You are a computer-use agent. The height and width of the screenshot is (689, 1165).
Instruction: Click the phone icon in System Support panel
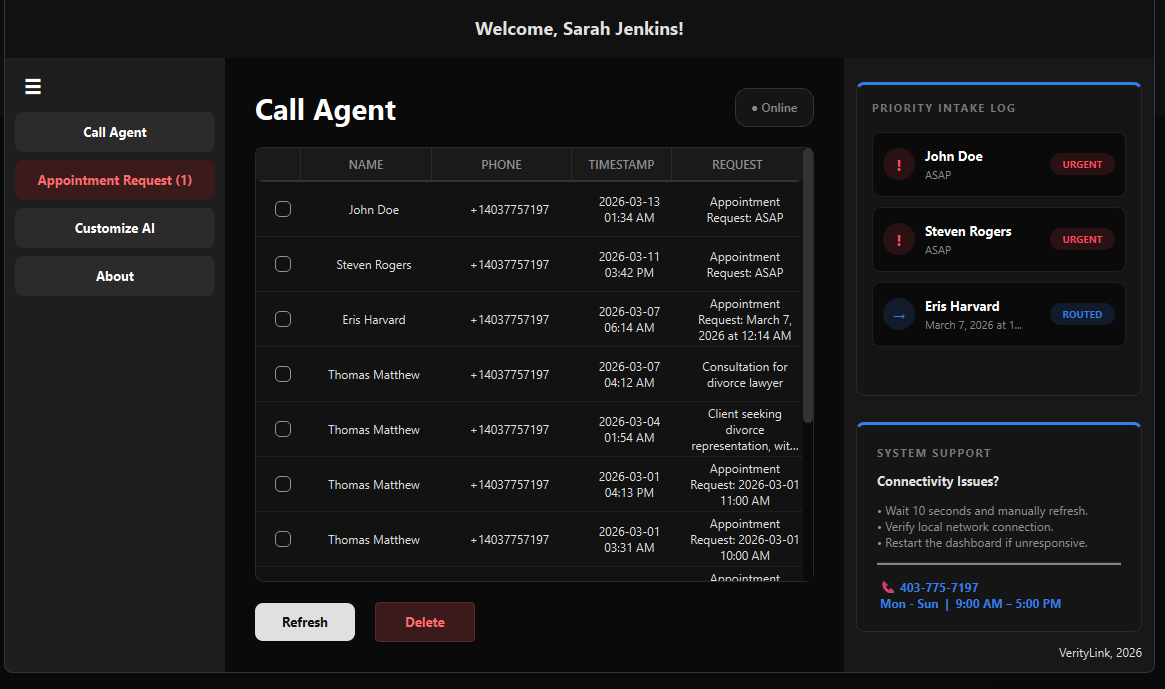click(x=888, y=587)
